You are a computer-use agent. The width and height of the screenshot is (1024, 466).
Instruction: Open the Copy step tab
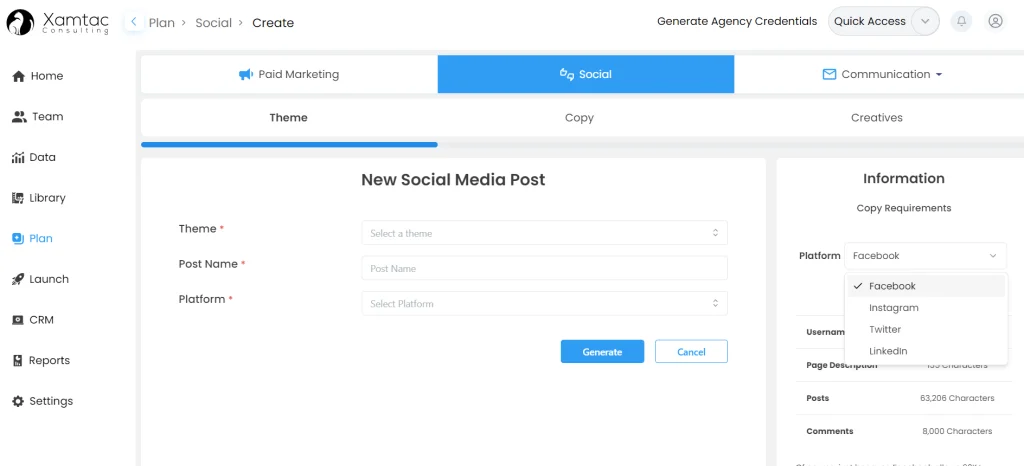(x=579, y=118)
